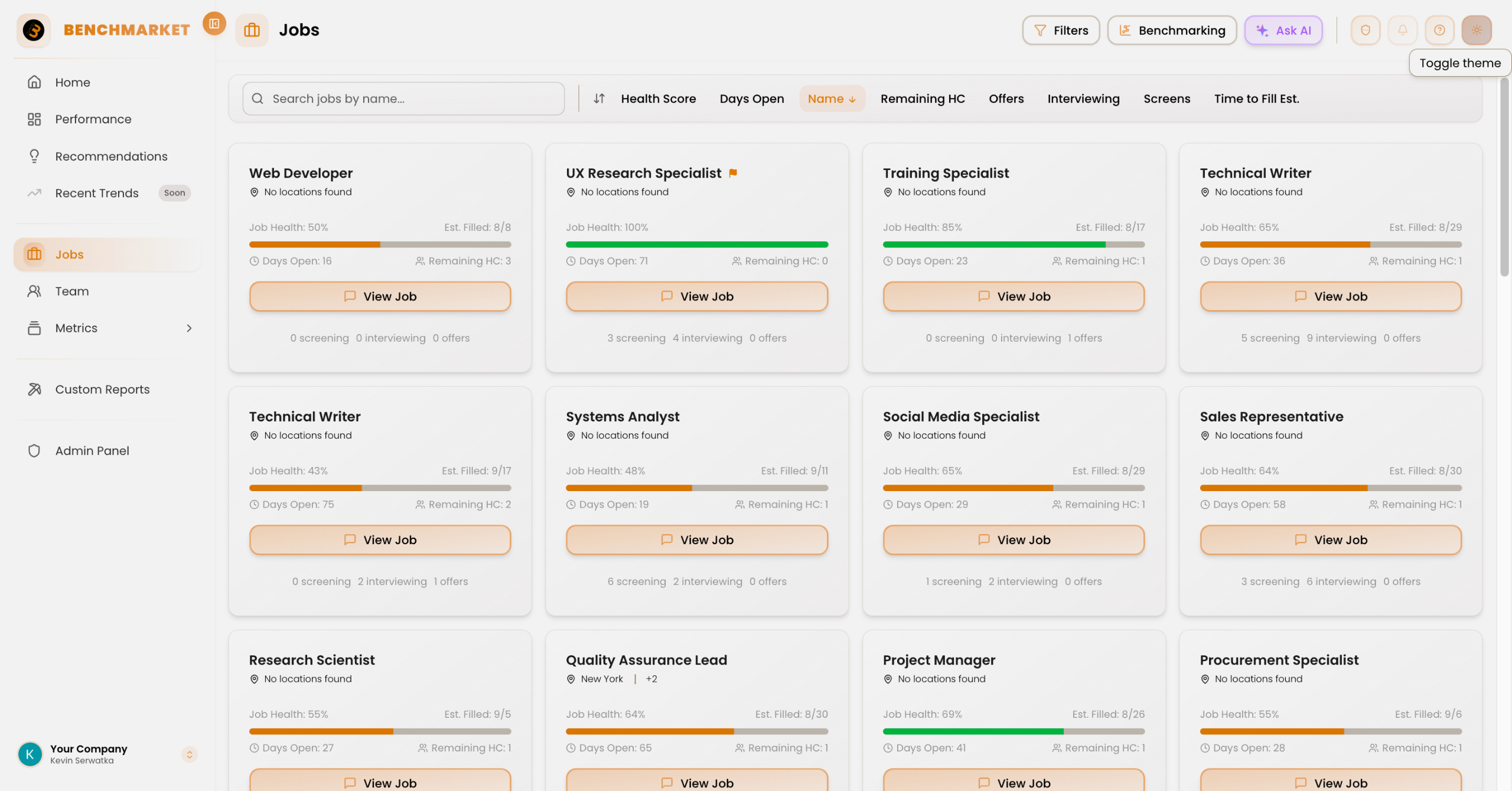Image resolution: width=1512 pixels, height=791 pixels.
Task: Open Custom Reports in the sidebar
Action: [102, 390]
